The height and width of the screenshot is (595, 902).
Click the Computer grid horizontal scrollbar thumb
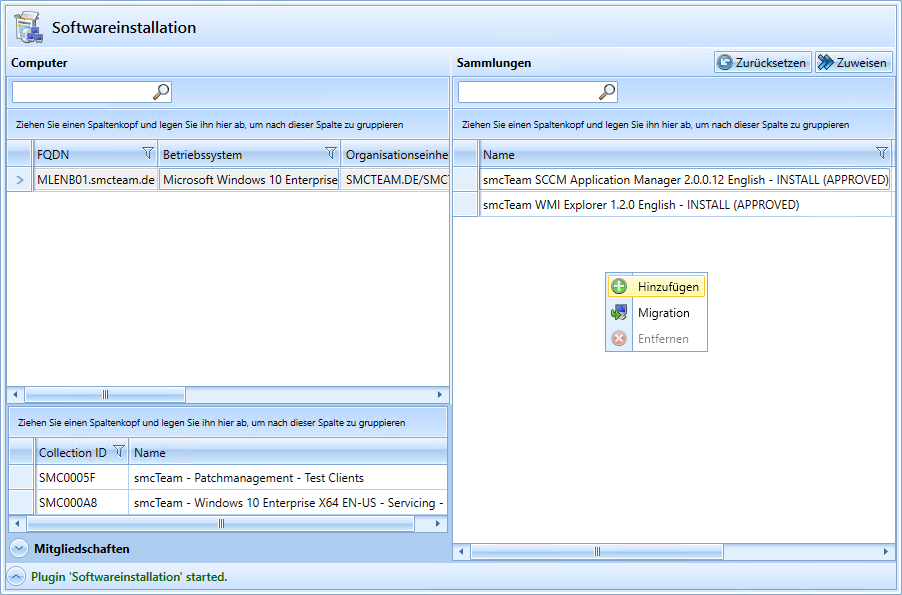(105, 395)
